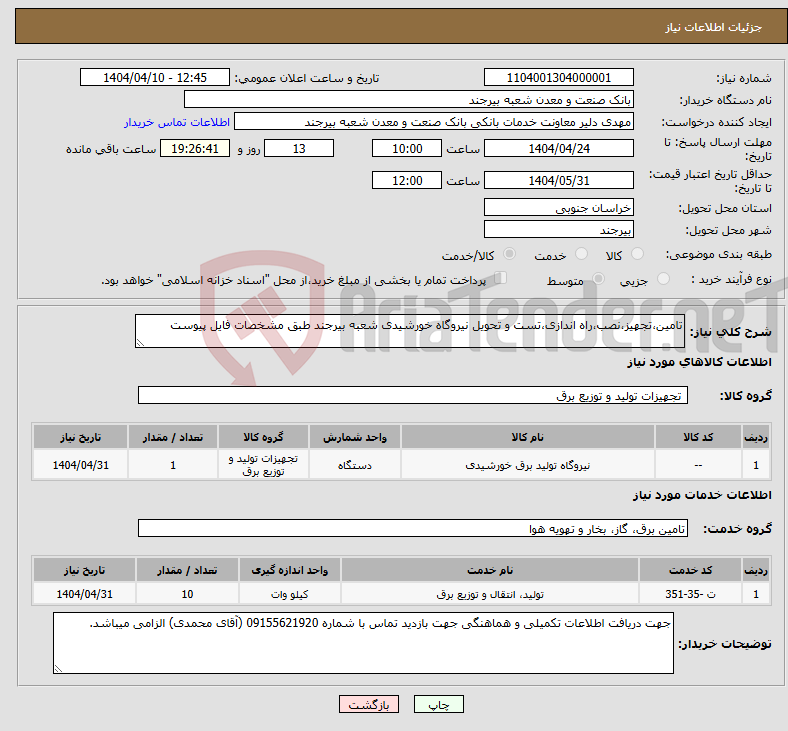Click goods table header واحد شمارش
This screenshot has width=788, height=731.
355,437
